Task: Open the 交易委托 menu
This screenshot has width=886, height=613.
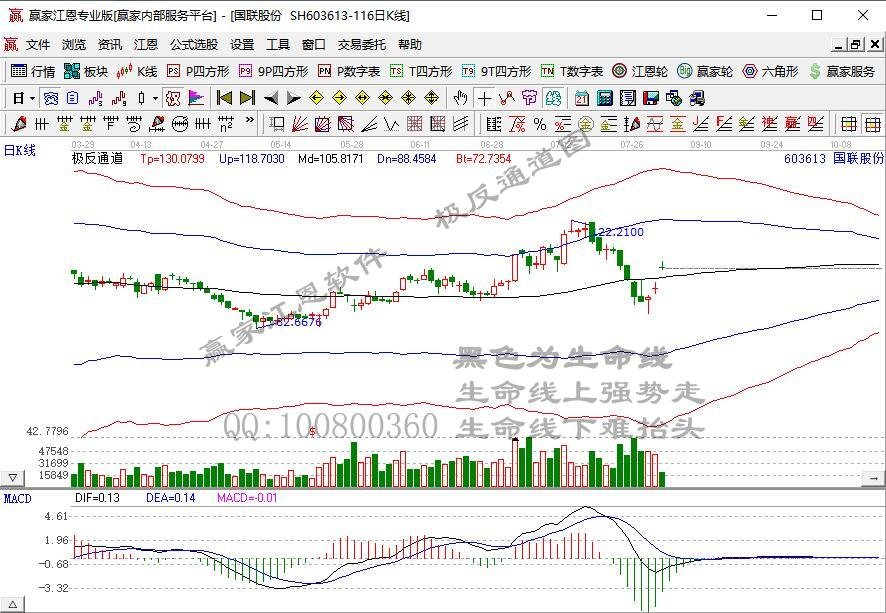Action: [x=362, y=45]
